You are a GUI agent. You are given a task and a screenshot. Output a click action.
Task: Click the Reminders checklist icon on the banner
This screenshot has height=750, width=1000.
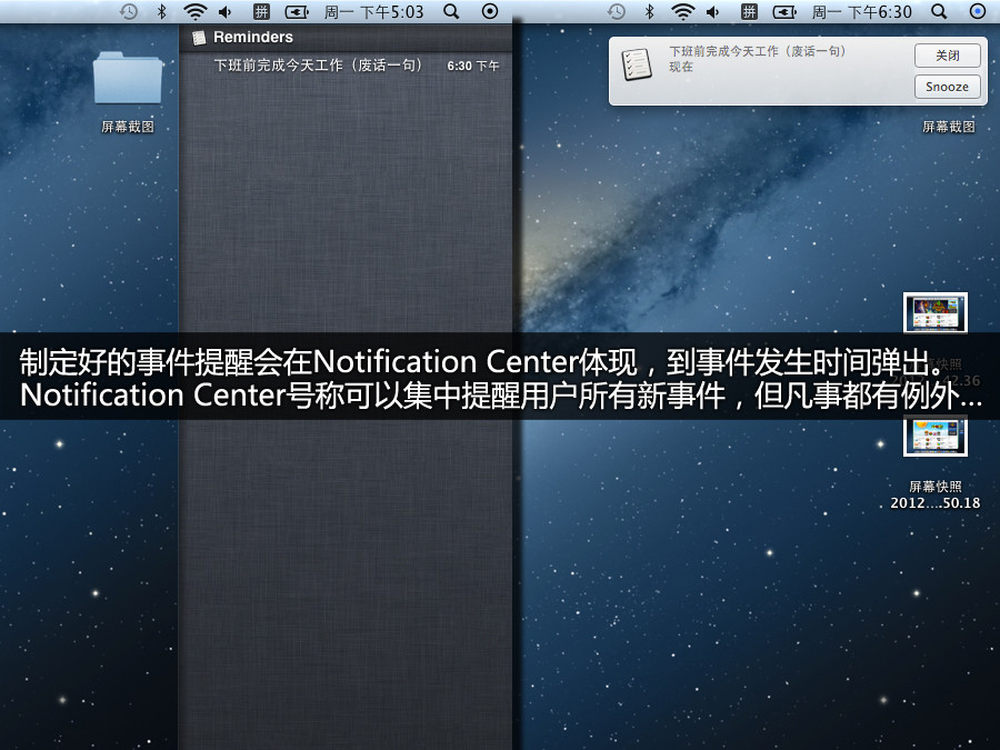(636, 64)
